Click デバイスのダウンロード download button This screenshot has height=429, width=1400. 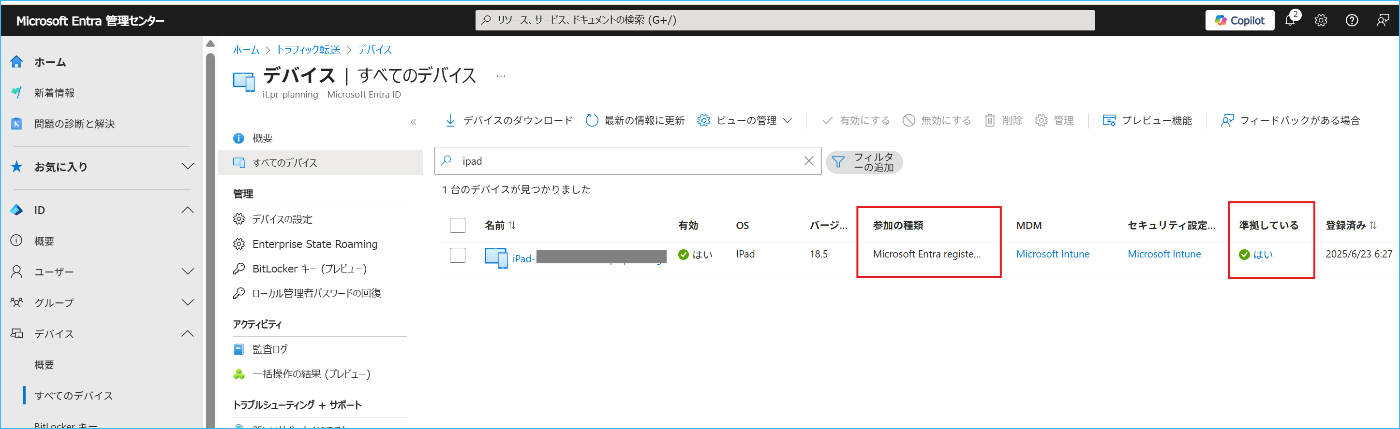(x=508, y=120)
